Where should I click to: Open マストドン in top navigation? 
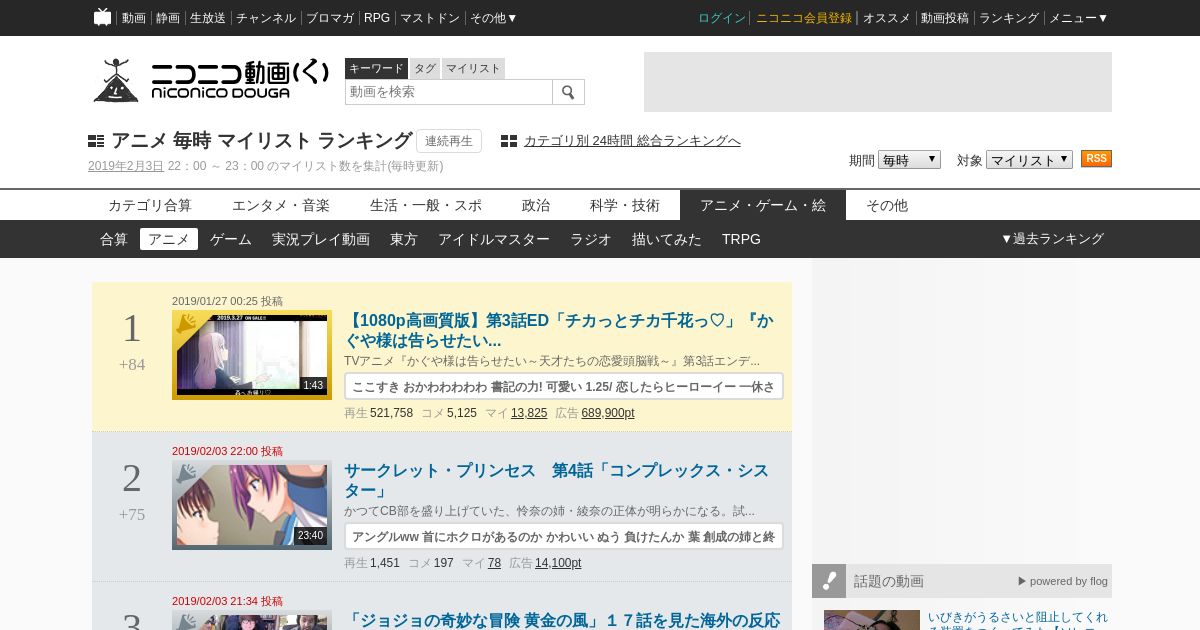430,18
